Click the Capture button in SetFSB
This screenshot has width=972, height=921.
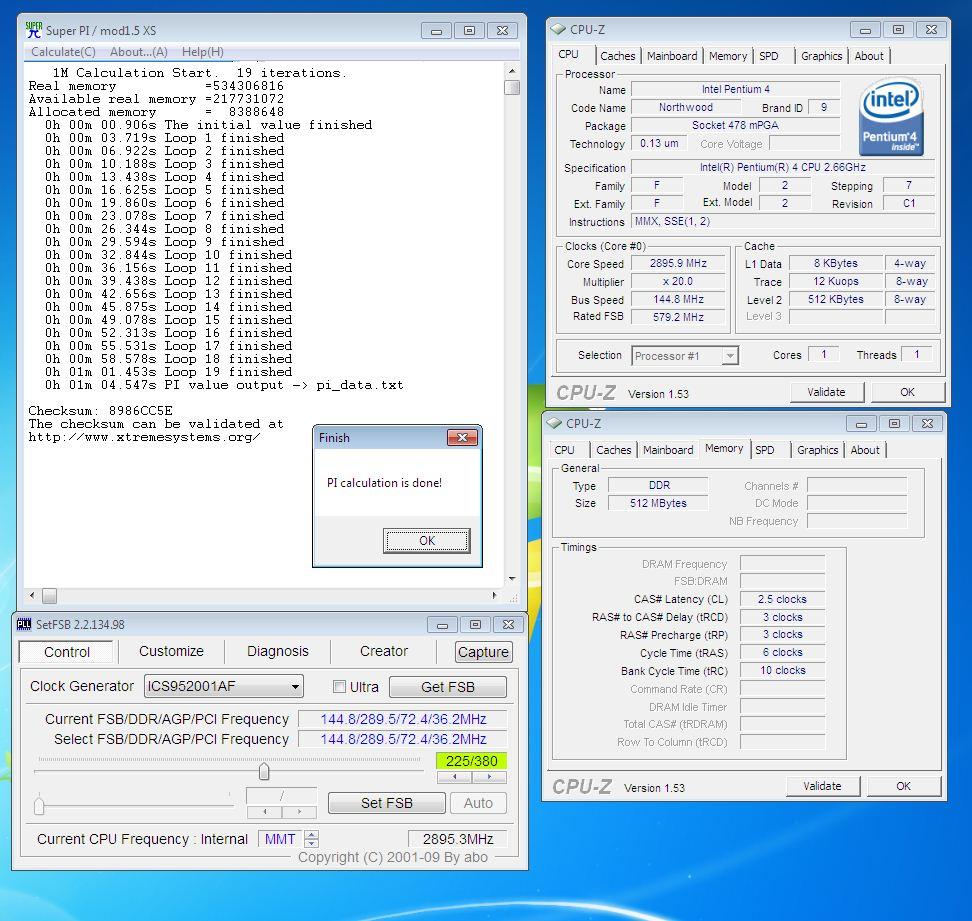[484, 652]
